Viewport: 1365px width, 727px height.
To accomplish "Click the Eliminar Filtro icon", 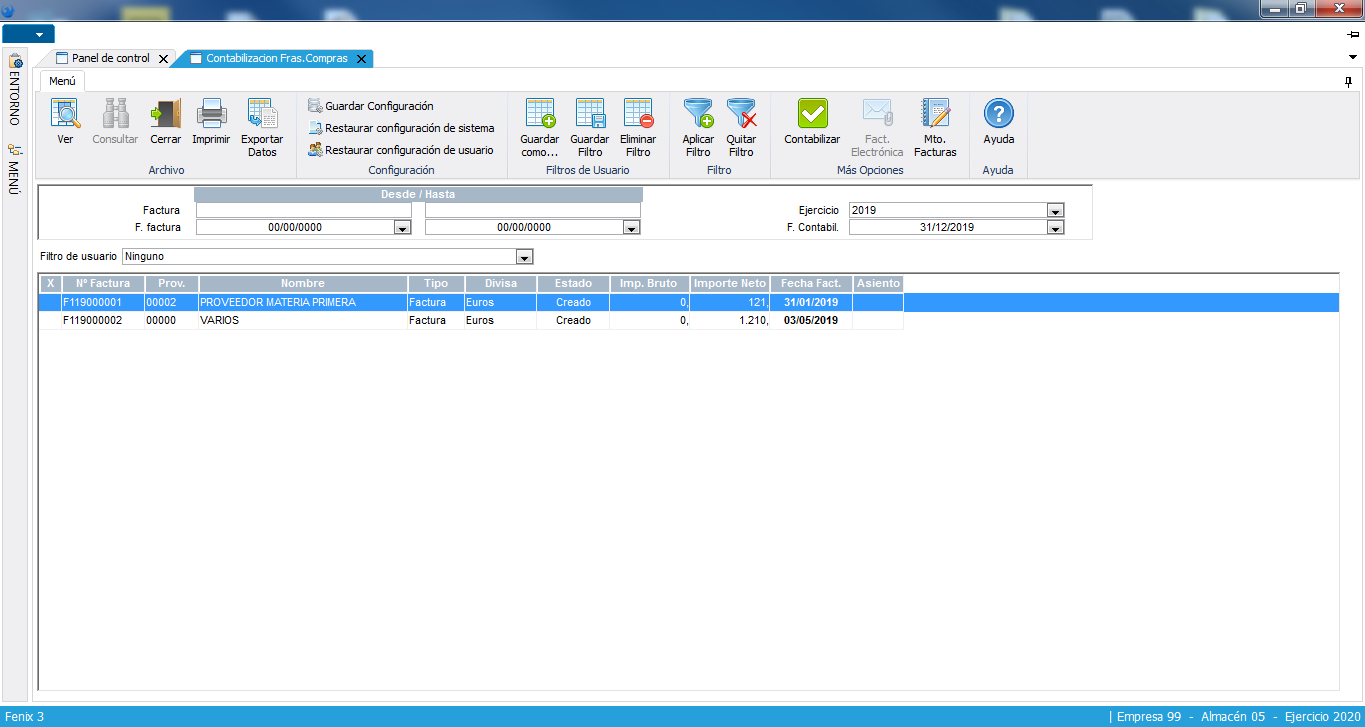I will 638,114.
